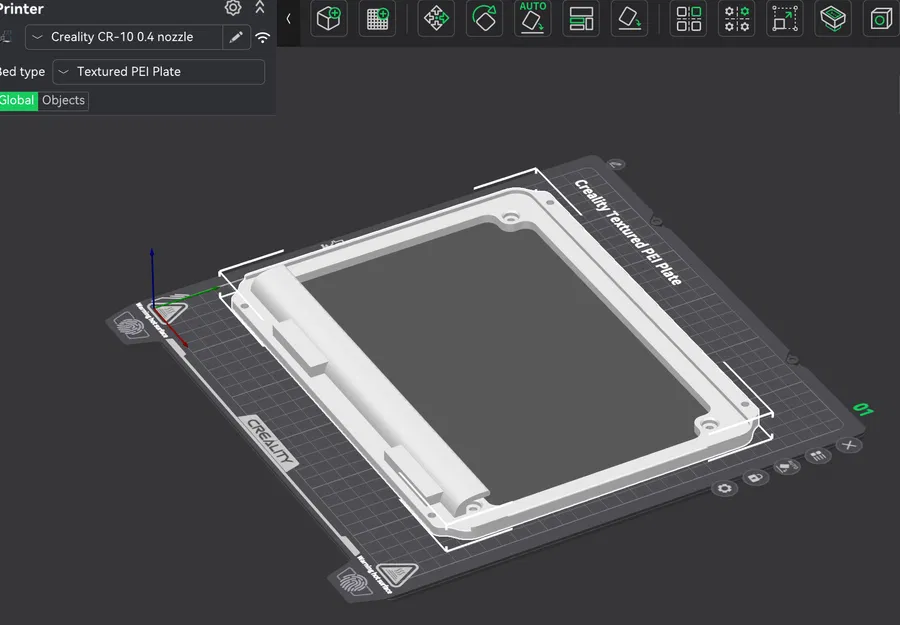Edit the printer profile with the pencil button
Viewport: 900px width, 625px height.
tap(236, 37)
